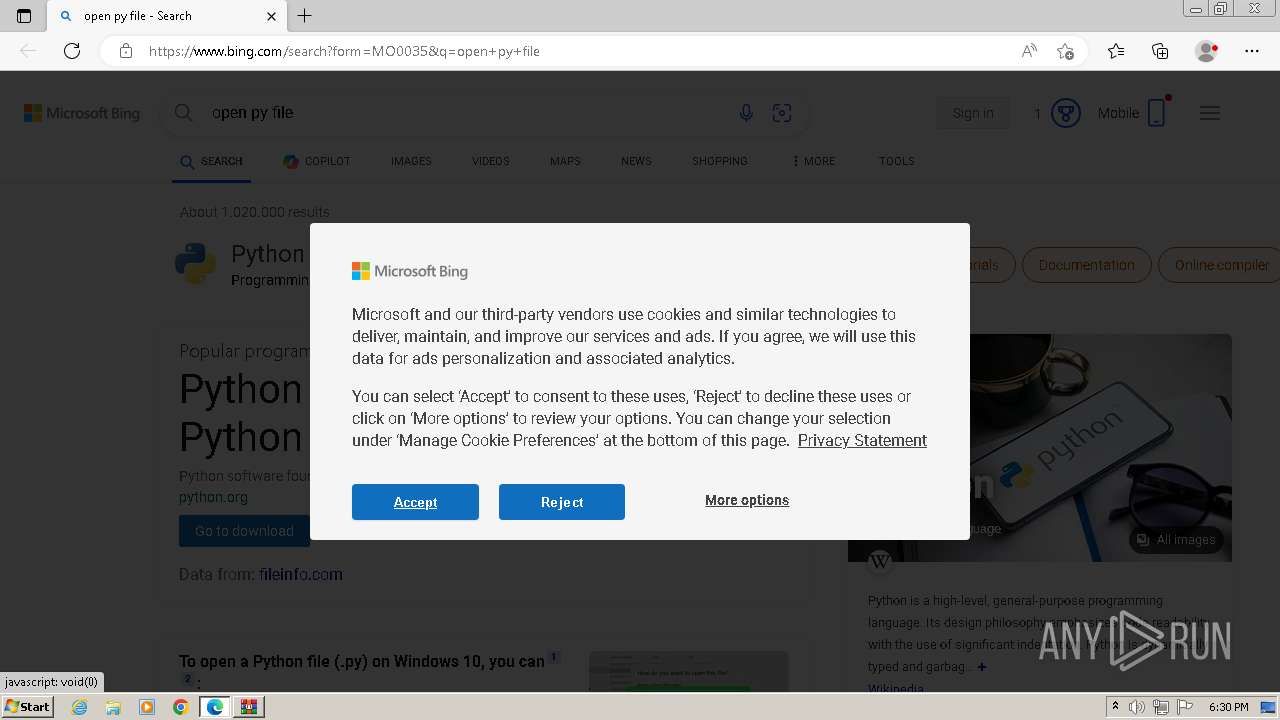Click the volume icon in system tray
Screen dimensions: 1280x720
tap(1137, 707)
